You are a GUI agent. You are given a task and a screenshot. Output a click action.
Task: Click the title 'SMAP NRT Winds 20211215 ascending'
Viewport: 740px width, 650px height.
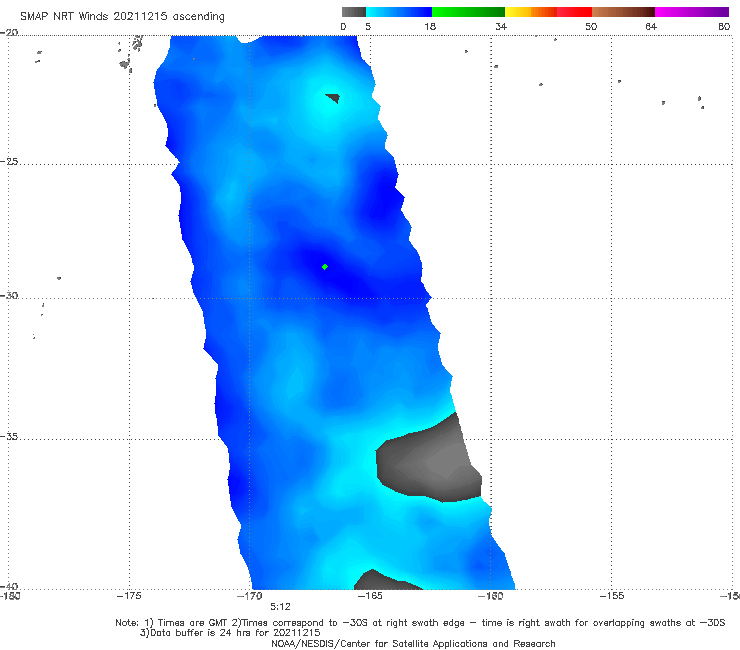coord(122,16)
